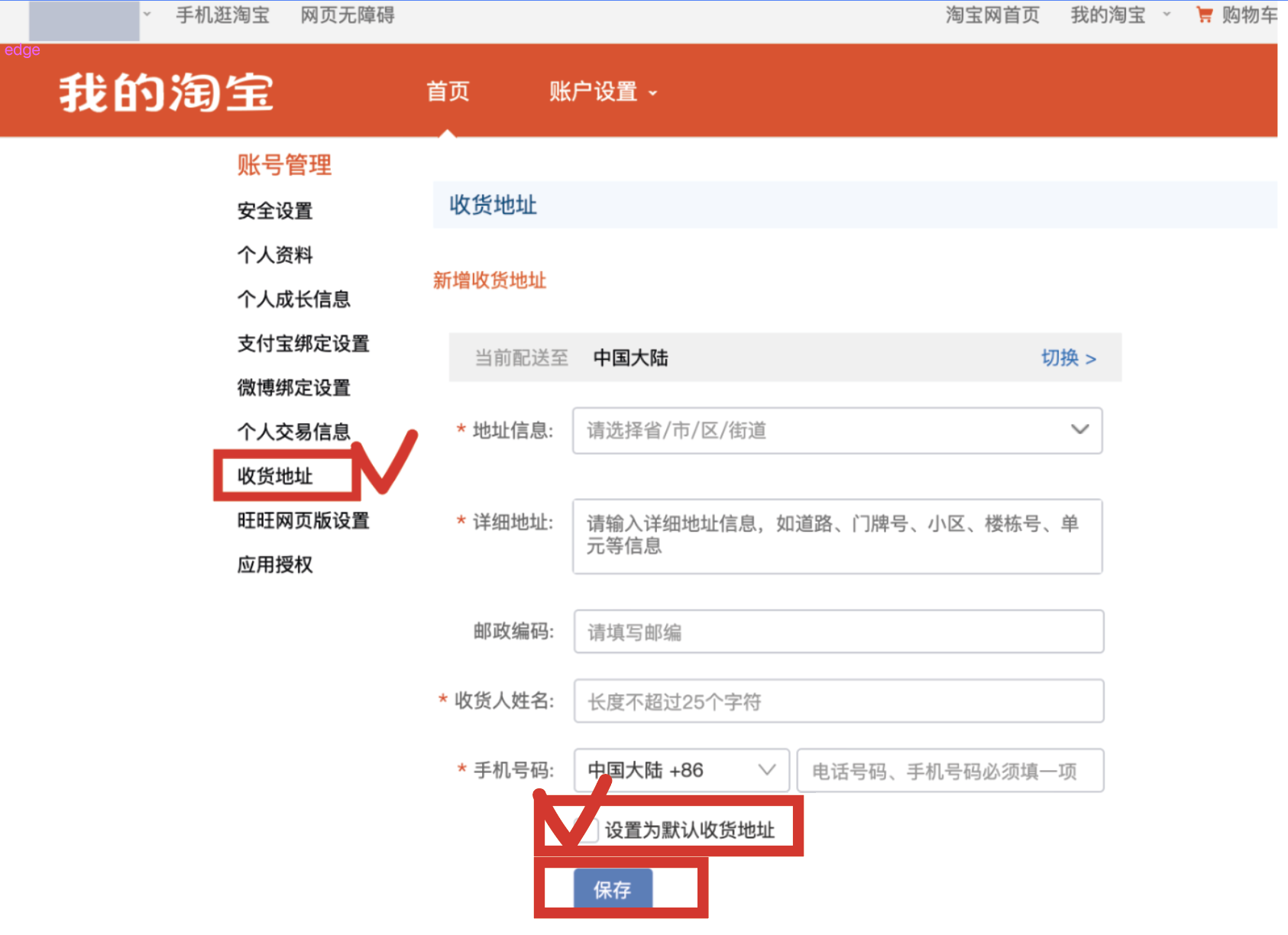Click the 账号管理 sidebar heading
Screen dimensions: 1288x935
tap(284, 164)
